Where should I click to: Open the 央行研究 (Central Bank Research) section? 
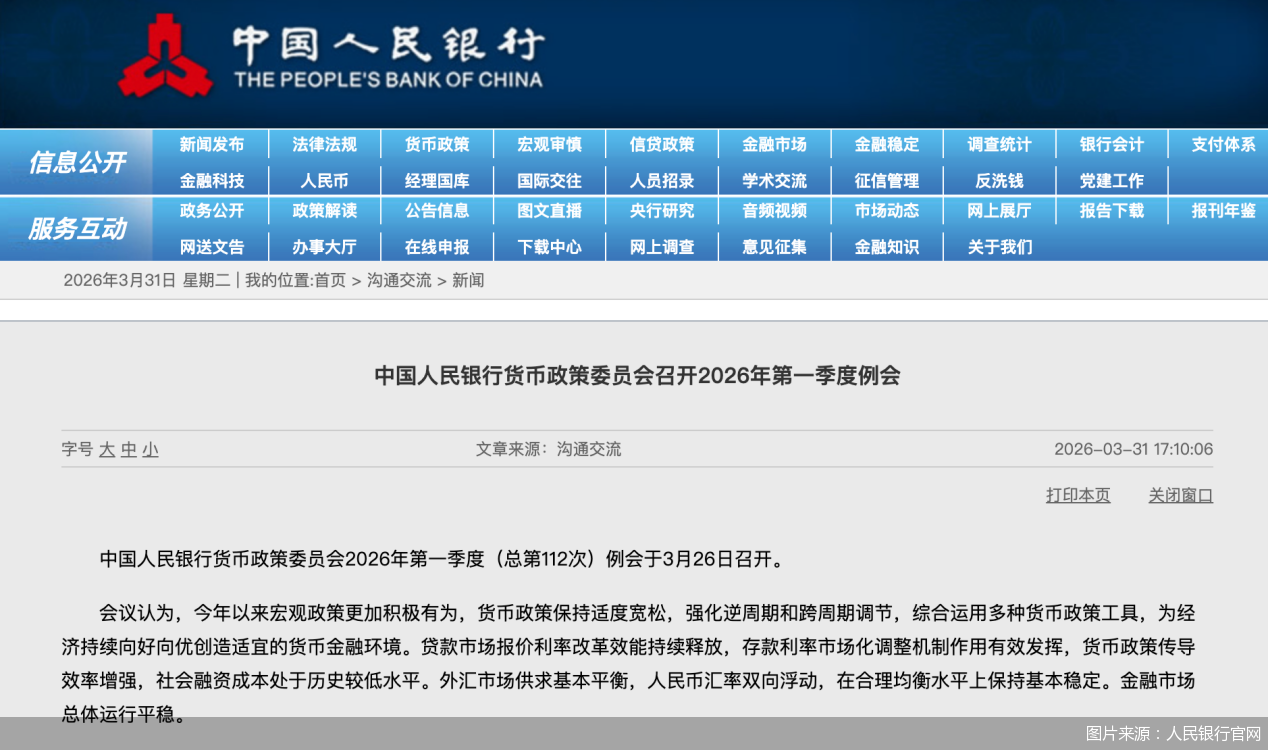pos(661,211)
